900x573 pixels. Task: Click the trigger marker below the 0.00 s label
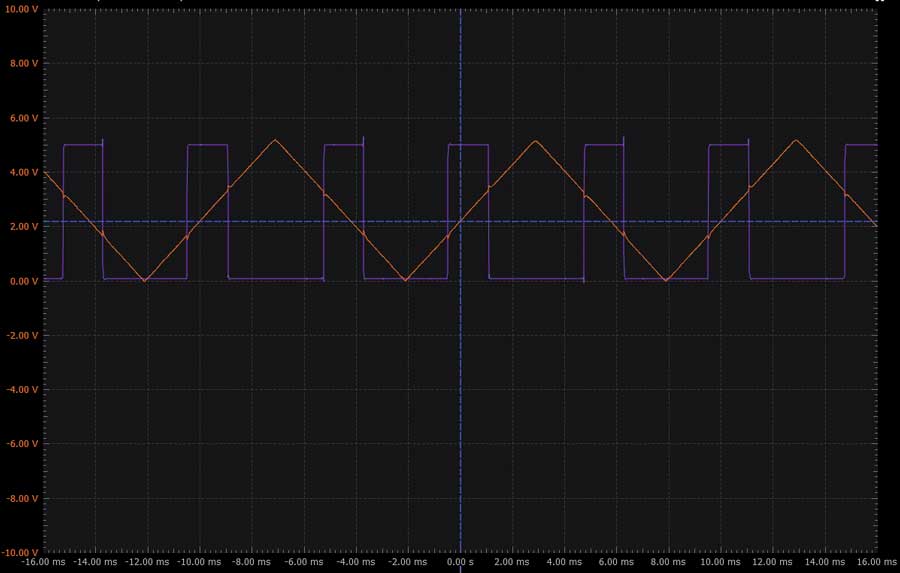point(460,570)
